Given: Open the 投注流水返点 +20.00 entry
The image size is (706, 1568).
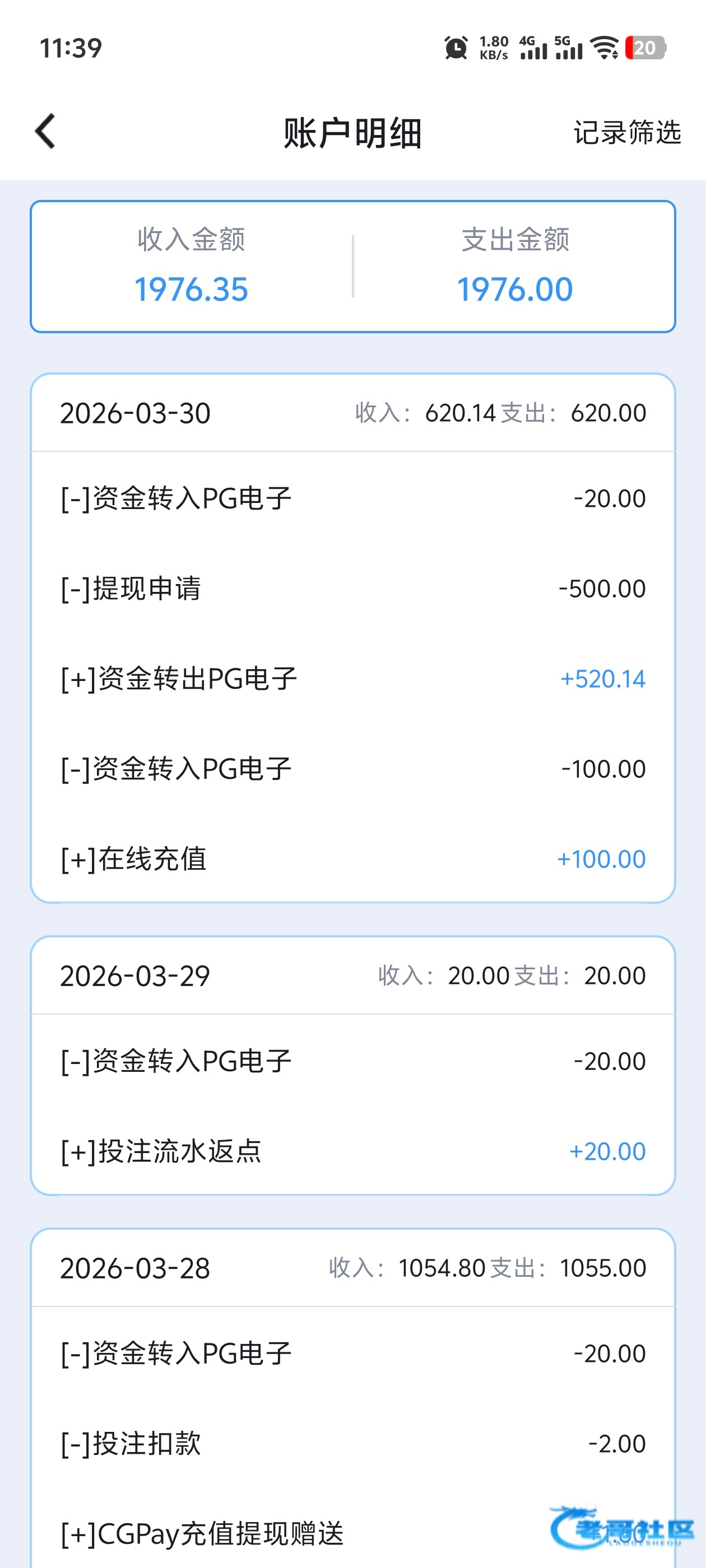Looking at the screenshot, I should click(352, 1151).
